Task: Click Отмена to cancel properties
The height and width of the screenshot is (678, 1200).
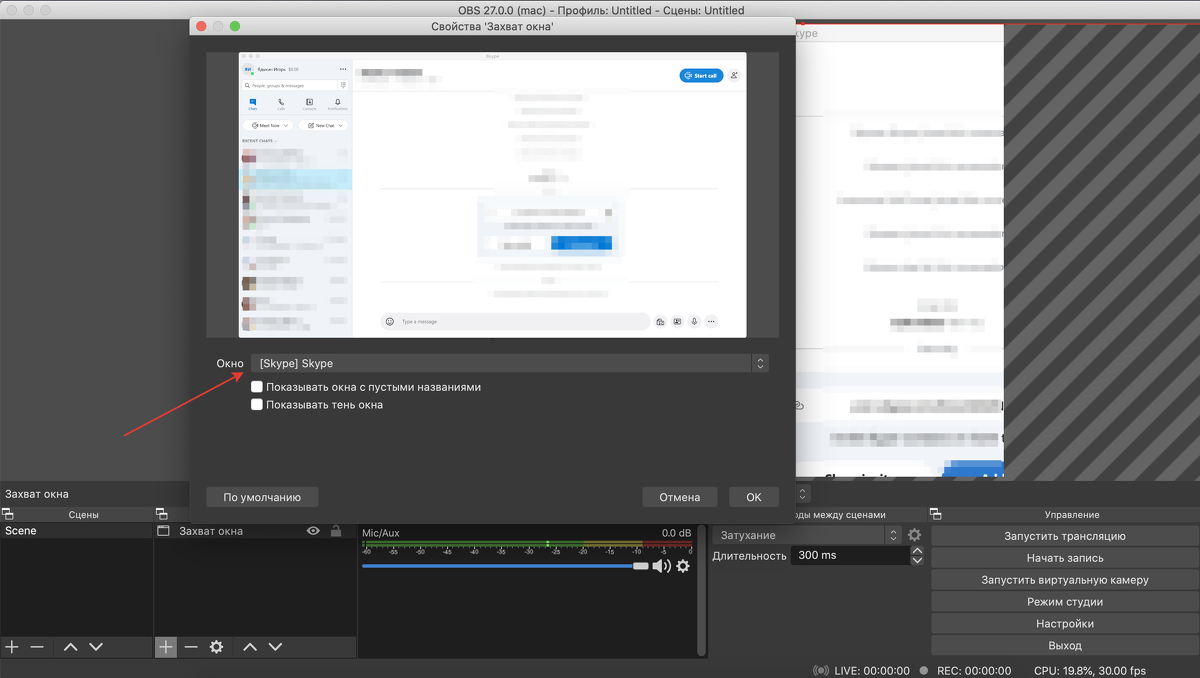Action: pos(680,497)
